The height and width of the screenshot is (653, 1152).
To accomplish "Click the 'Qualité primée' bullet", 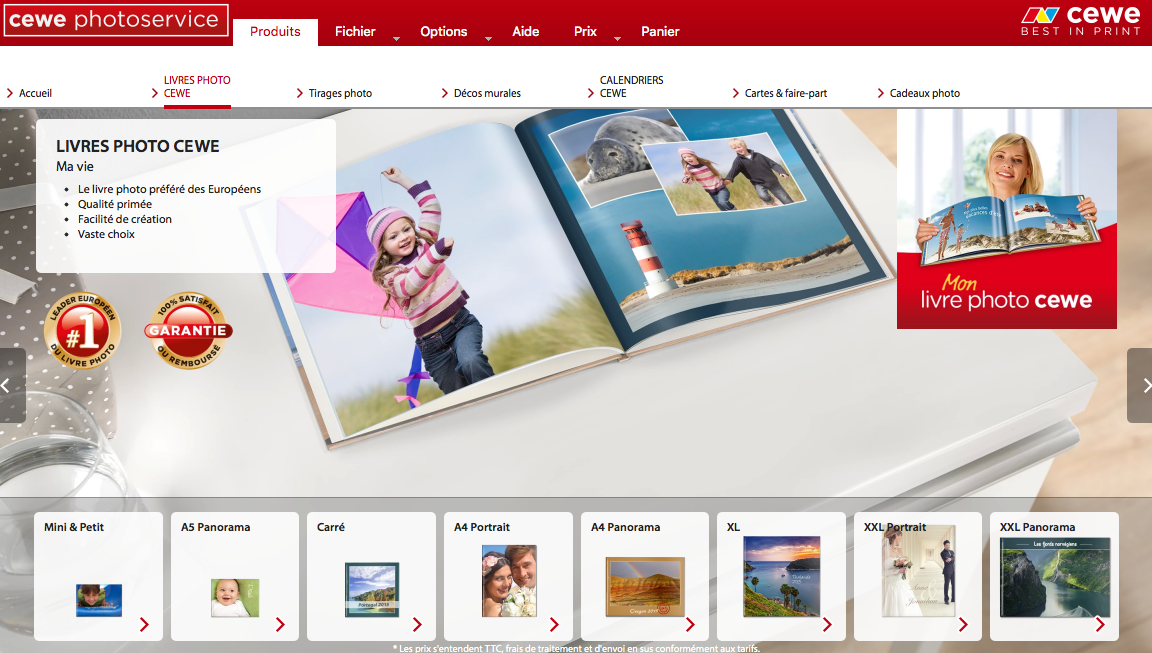I will point(115,204).
